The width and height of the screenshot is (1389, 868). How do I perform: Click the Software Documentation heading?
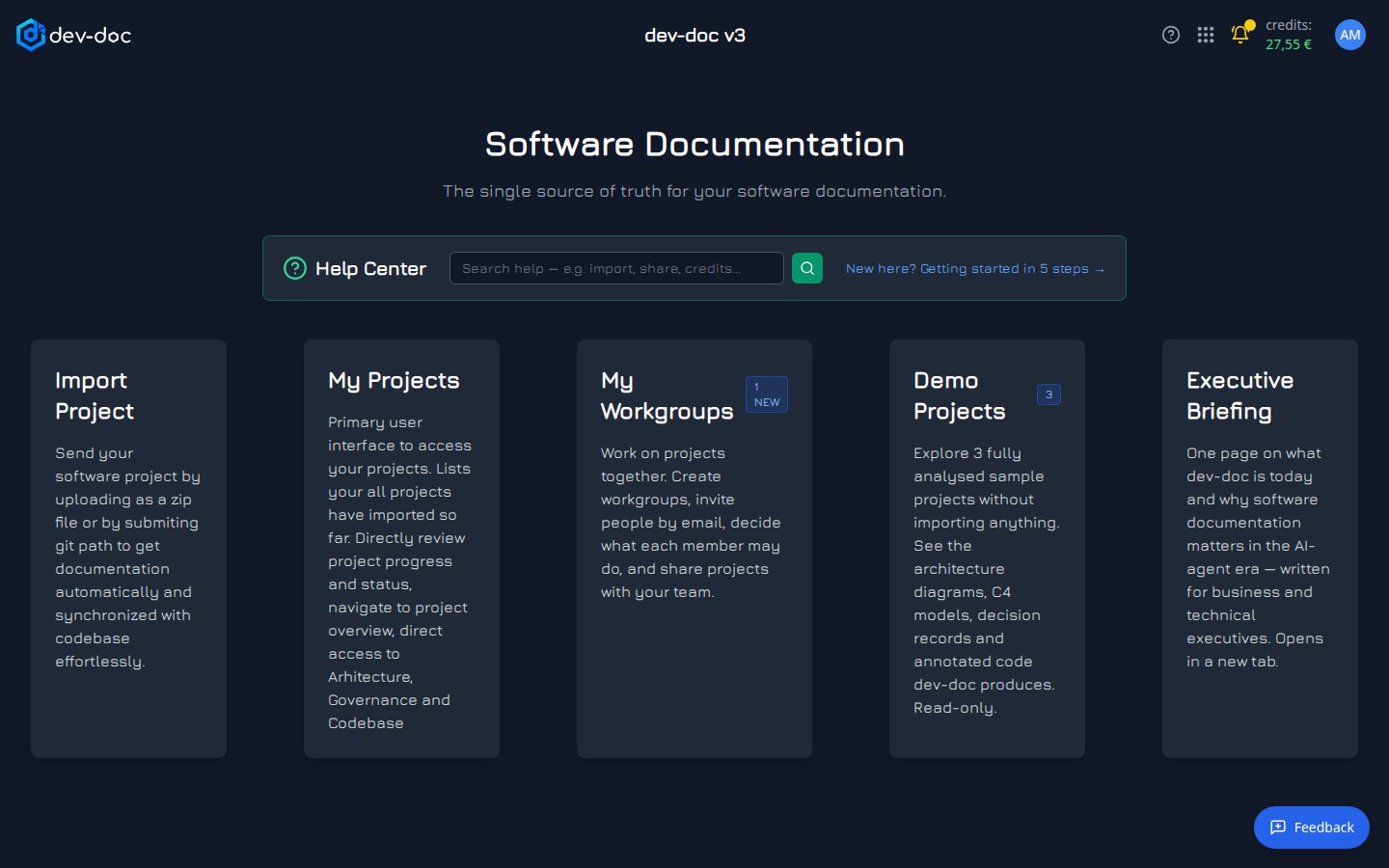[x=694, y=145]
